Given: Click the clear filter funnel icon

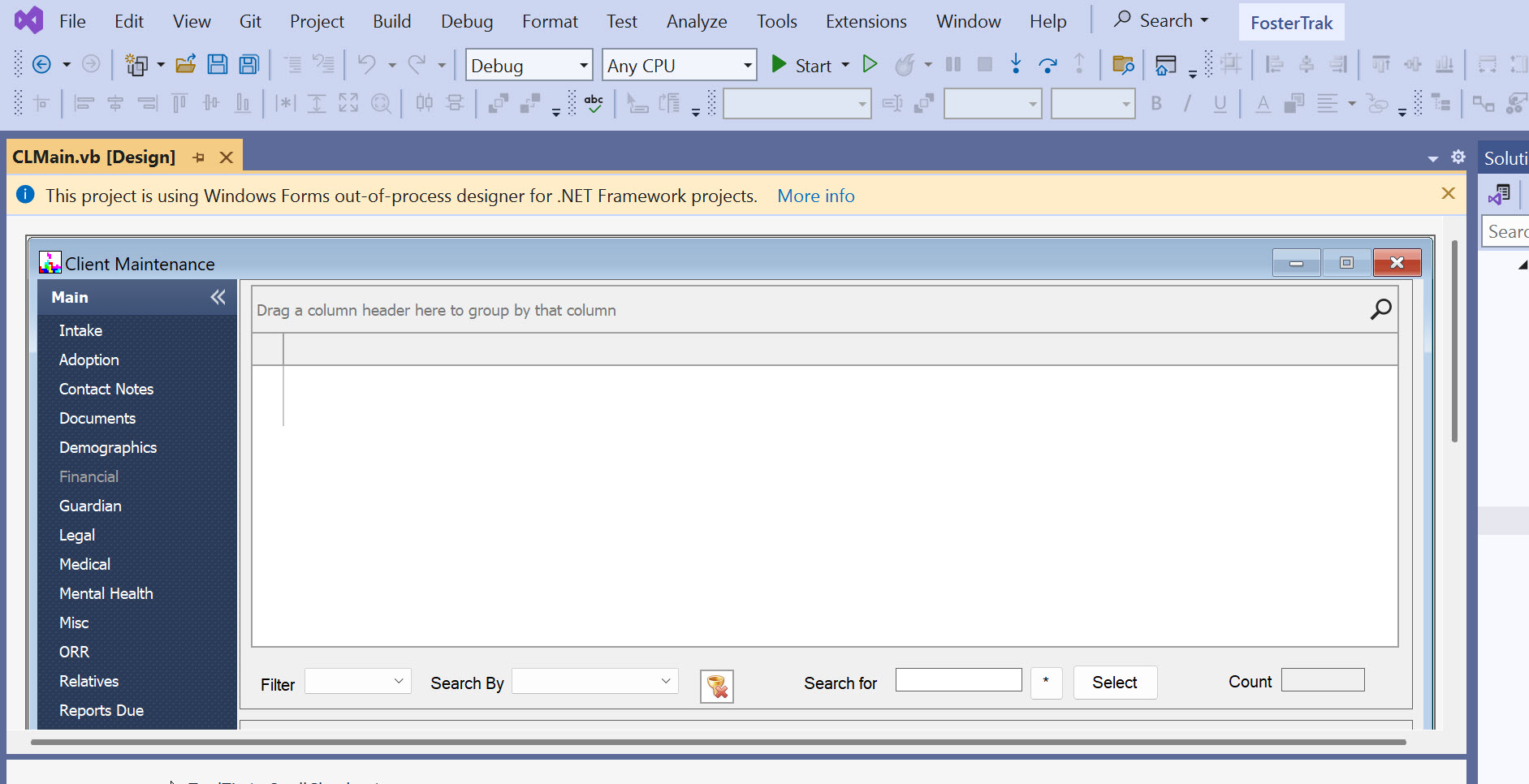Looking at the screenshot, I should [717, 687].
